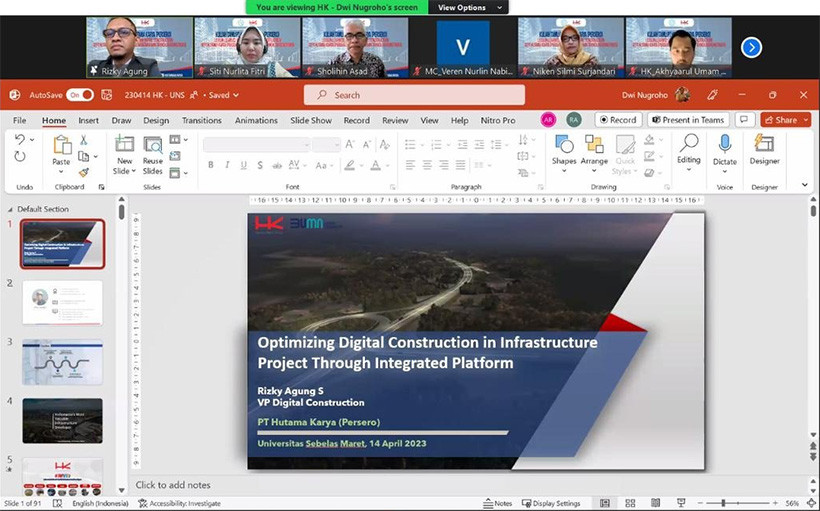
Task: Select slide 4 thumbnail
Action: coord(62,421)
